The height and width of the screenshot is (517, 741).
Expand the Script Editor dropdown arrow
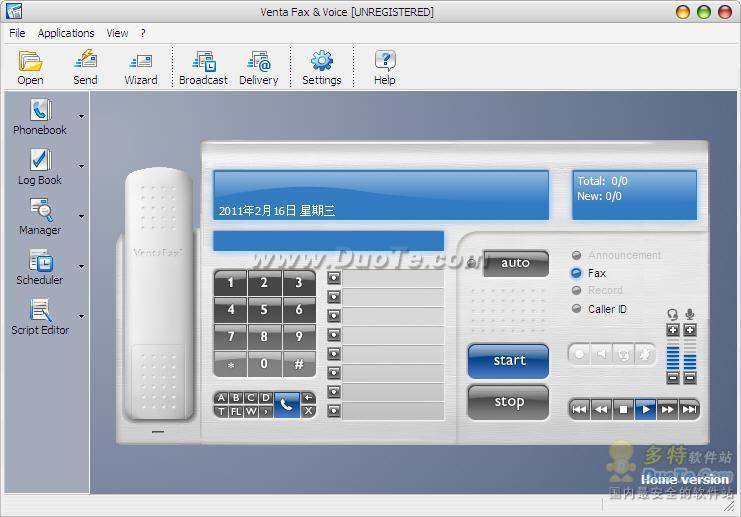pos(81,317)
